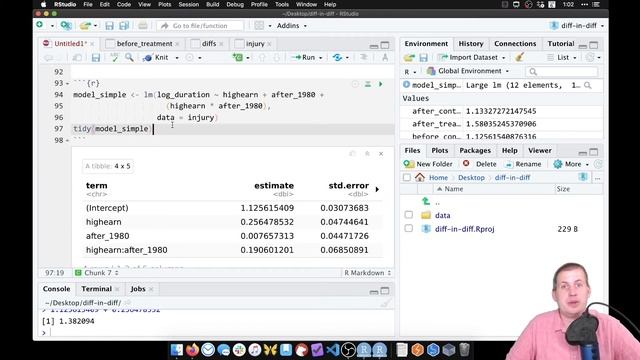Viewport: 640px width, 360px height.
Task: Open the diff-in-diff.Rproj file
Action: pos(464,229)
